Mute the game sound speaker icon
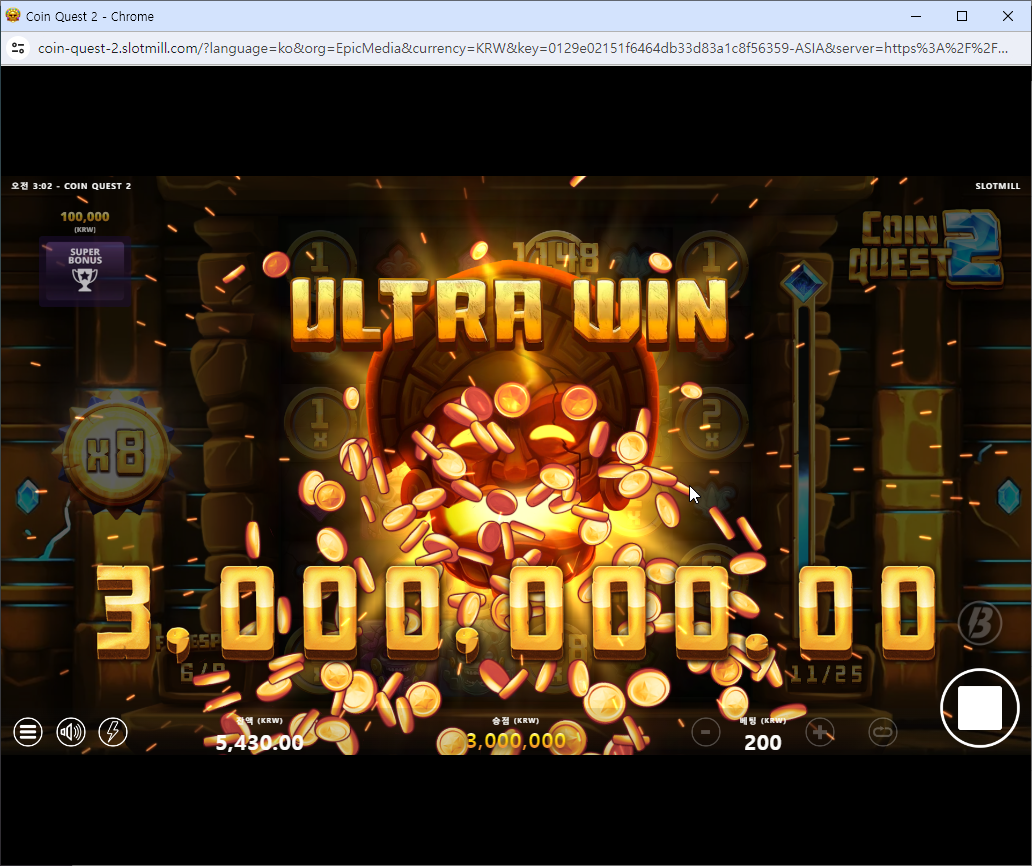 (x=70, y=732)
